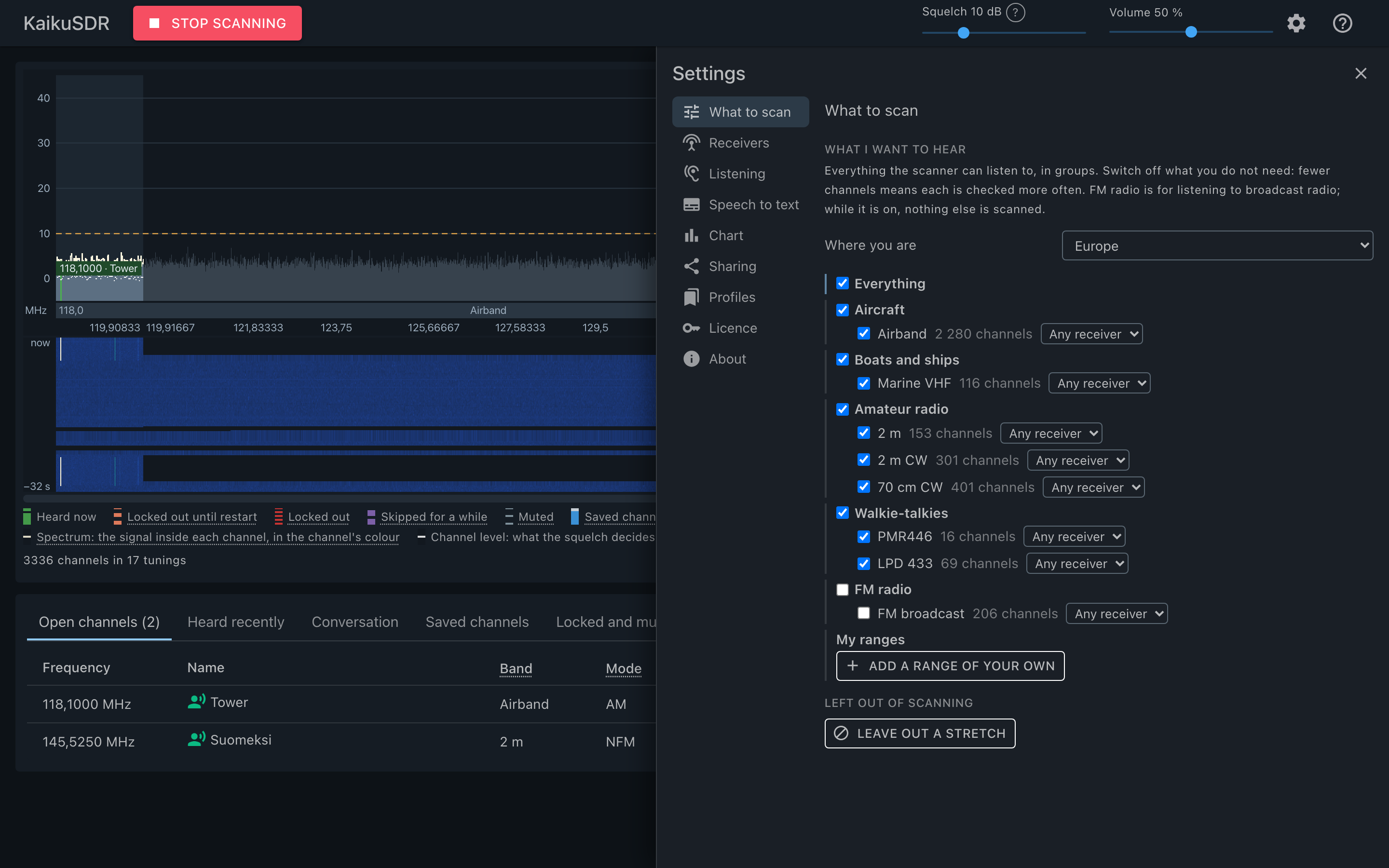Click the Volume slider handle

click(1191, 32)
